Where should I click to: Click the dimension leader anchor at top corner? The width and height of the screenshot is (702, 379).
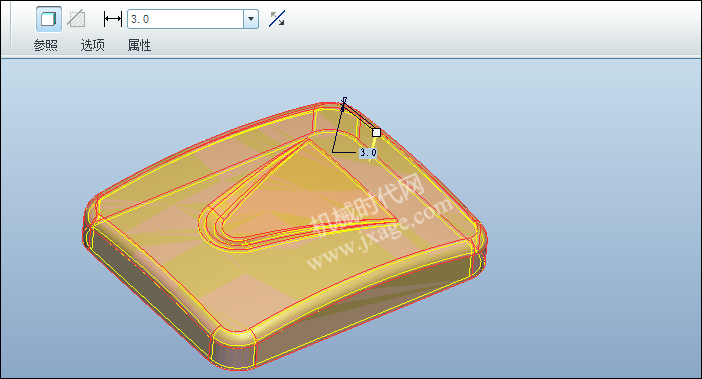coord(344,102)
